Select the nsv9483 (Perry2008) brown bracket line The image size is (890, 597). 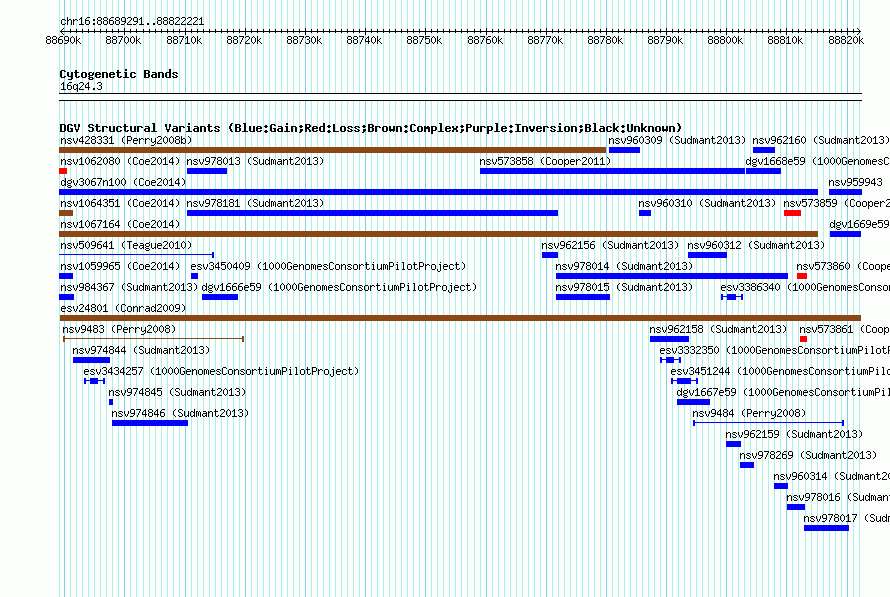[x=153, y=339]
